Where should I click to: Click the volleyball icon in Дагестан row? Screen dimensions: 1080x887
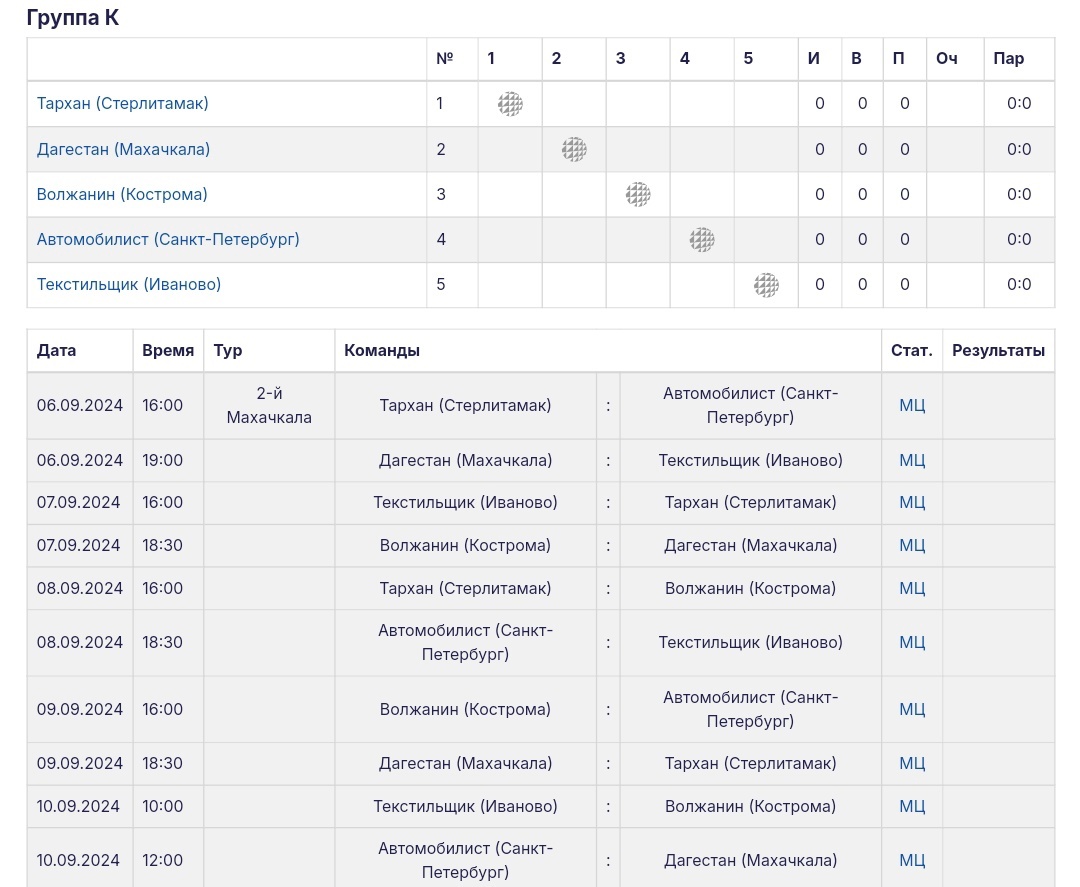574,149
